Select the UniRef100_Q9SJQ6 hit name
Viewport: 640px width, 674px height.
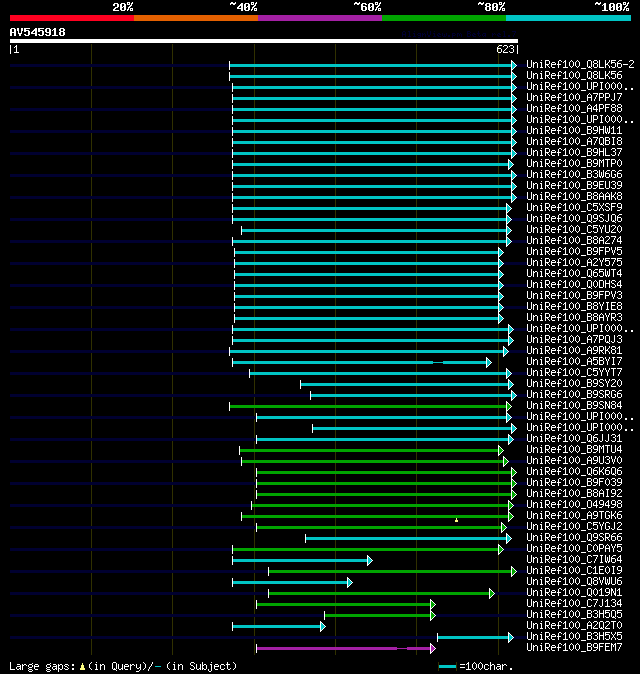(x=574, y=219)
